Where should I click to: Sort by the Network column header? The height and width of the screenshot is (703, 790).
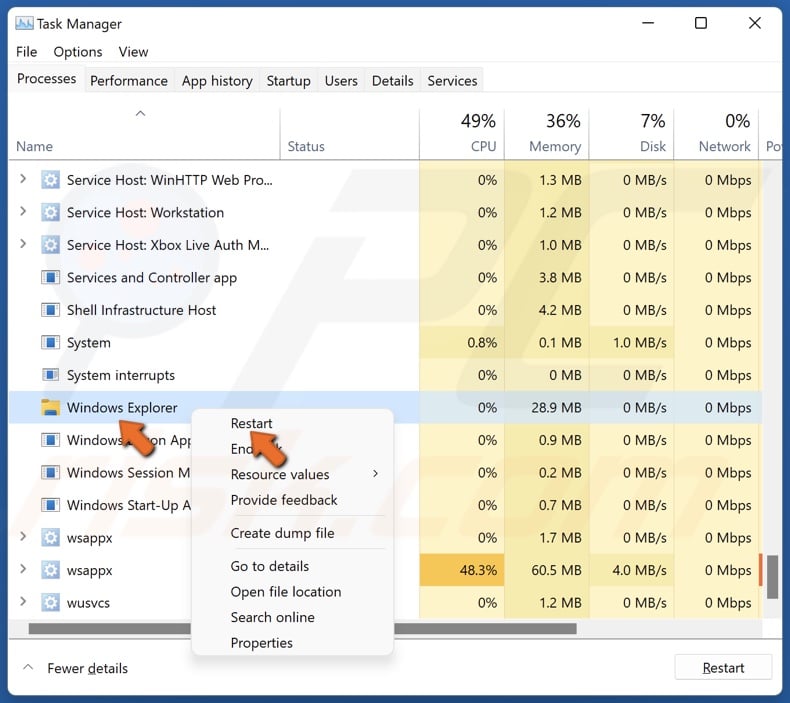716,134
